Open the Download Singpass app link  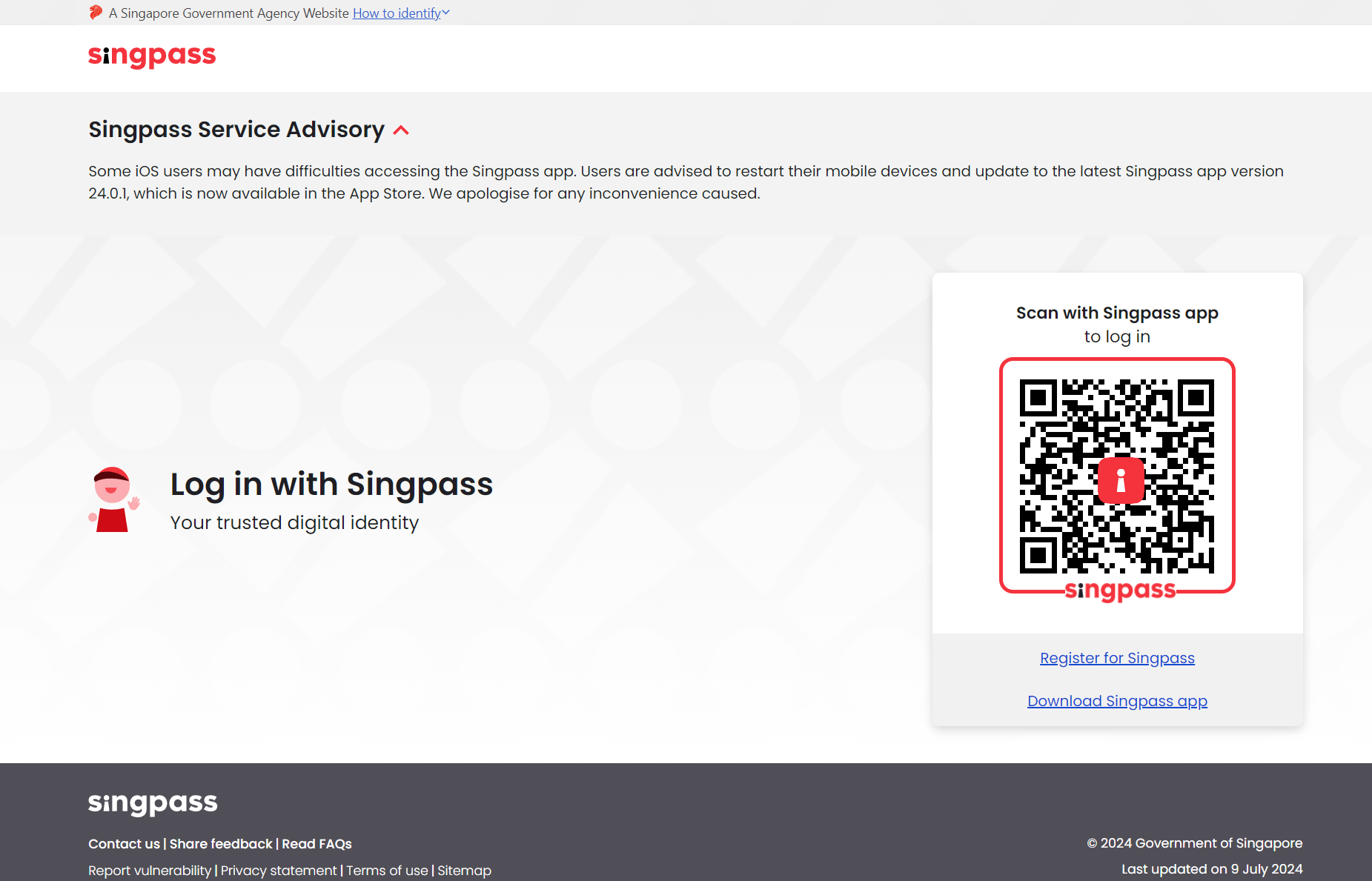coord(1117,701)
